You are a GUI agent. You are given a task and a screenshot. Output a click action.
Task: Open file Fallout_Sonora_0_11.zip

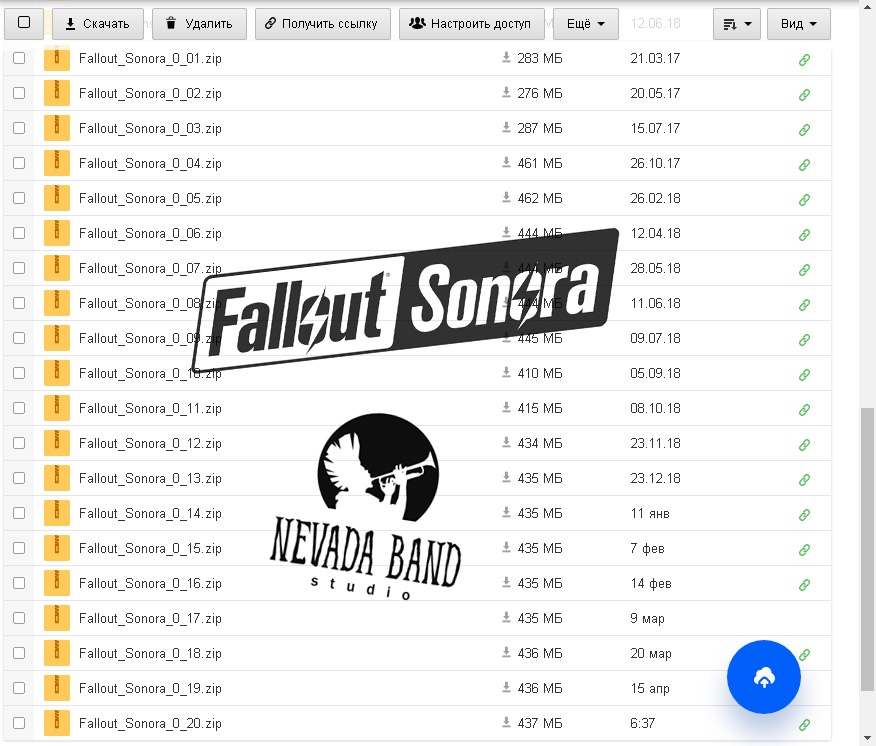[x=150, y=408]
